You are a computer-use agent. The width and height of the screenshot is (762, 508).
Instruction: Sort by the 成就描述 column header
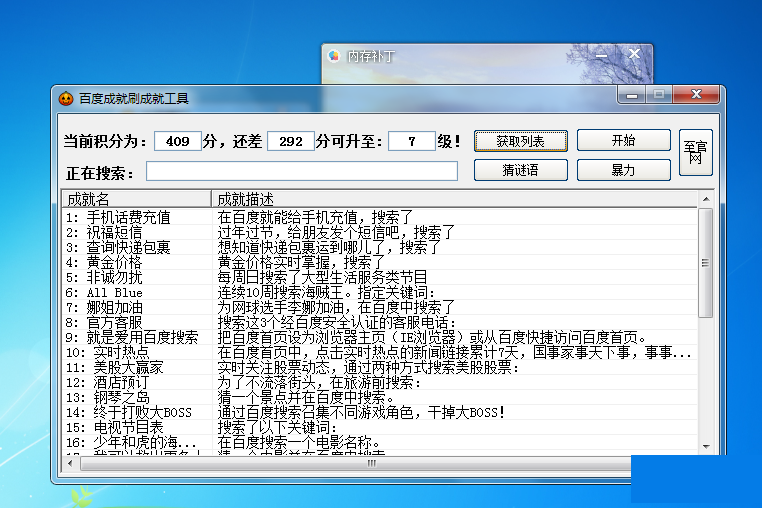(454, 199)
